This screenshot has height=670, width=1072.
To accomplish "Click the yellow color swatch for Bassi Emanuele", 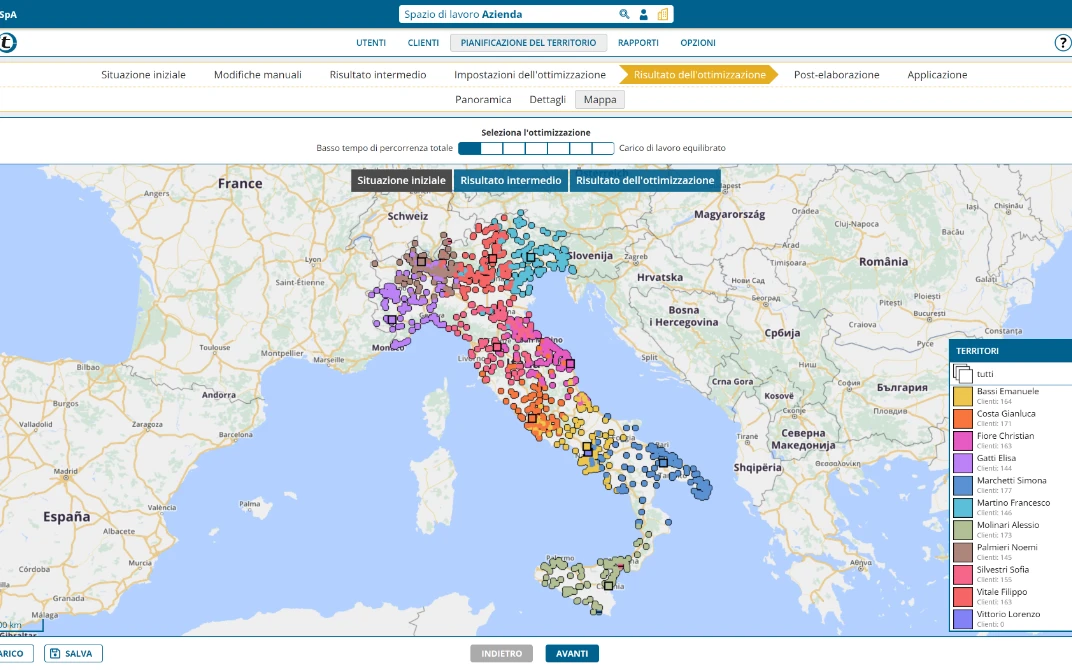I will click(961, 394).
